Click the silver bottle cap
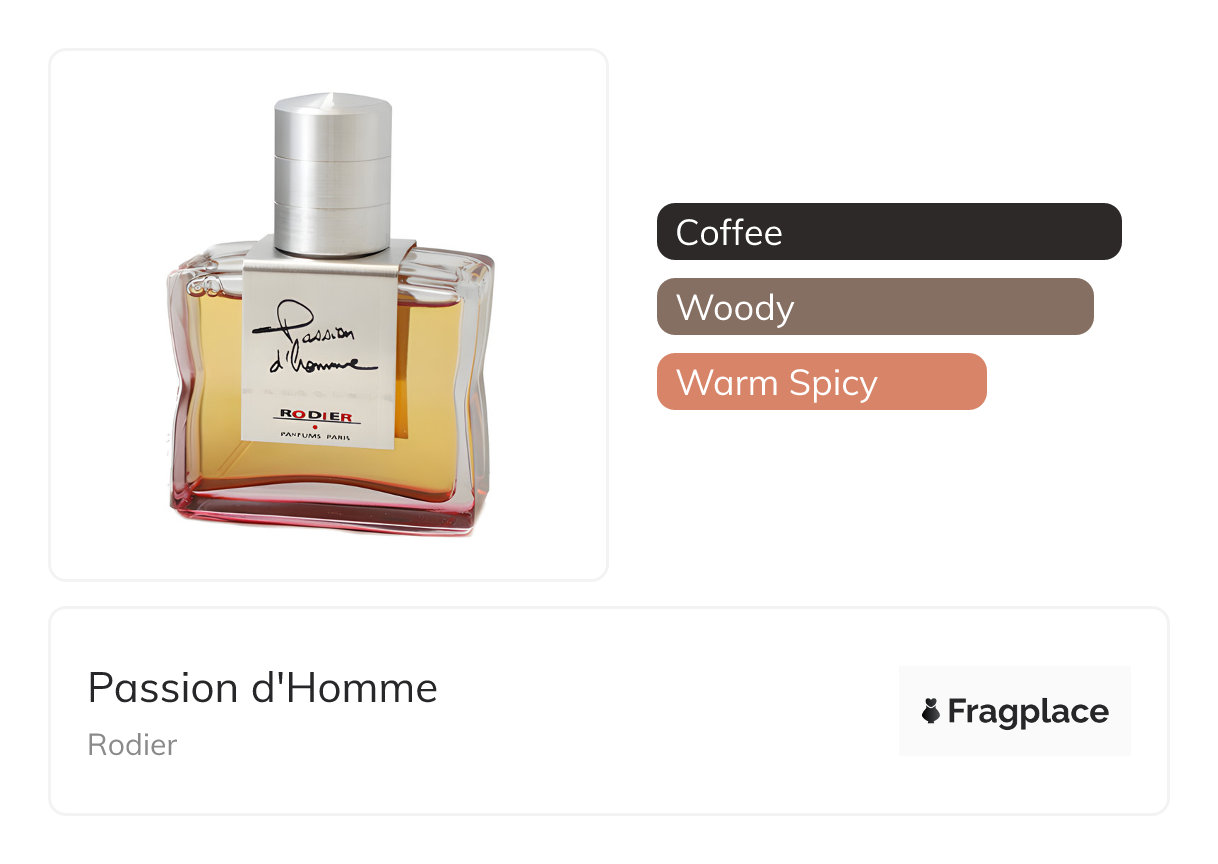Screen dimensions: 1218x864 click(x=333, y=173)
